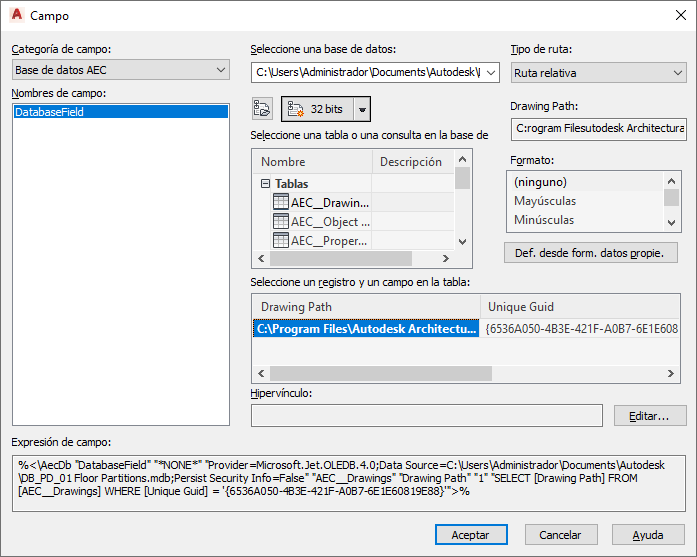Click the record table horizontal scrollbar thumb
The width and height of the screenshot is (697, 557).
click(381, 373)
